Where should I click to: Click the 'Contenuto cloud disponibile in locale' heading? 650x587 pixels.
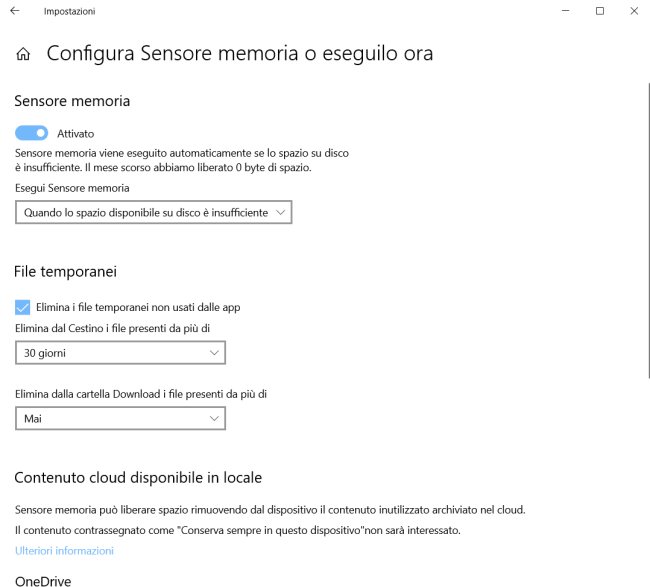coord(138,477)
